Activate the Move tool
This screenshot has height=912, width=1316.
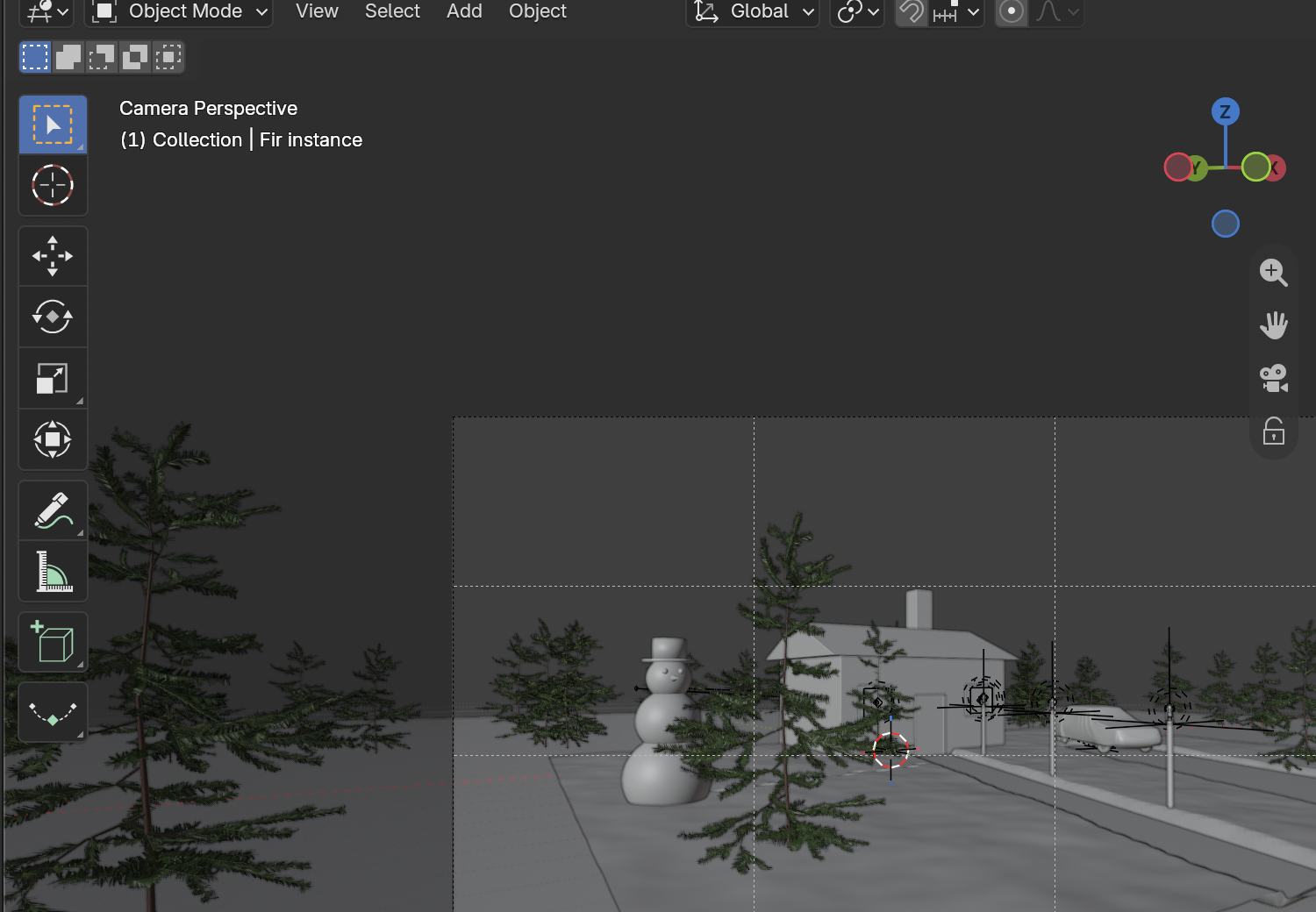click(53, 256)
